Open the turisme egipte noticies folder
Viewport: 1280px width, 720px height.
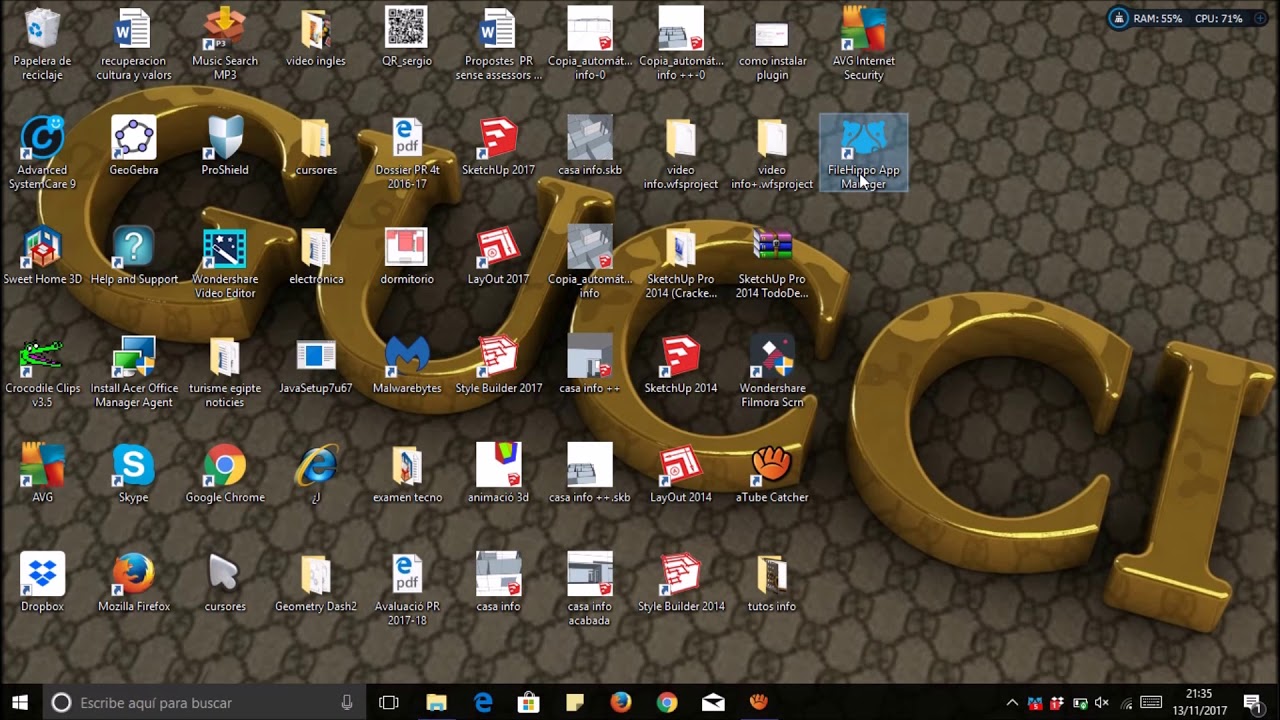tap(225, 371)
